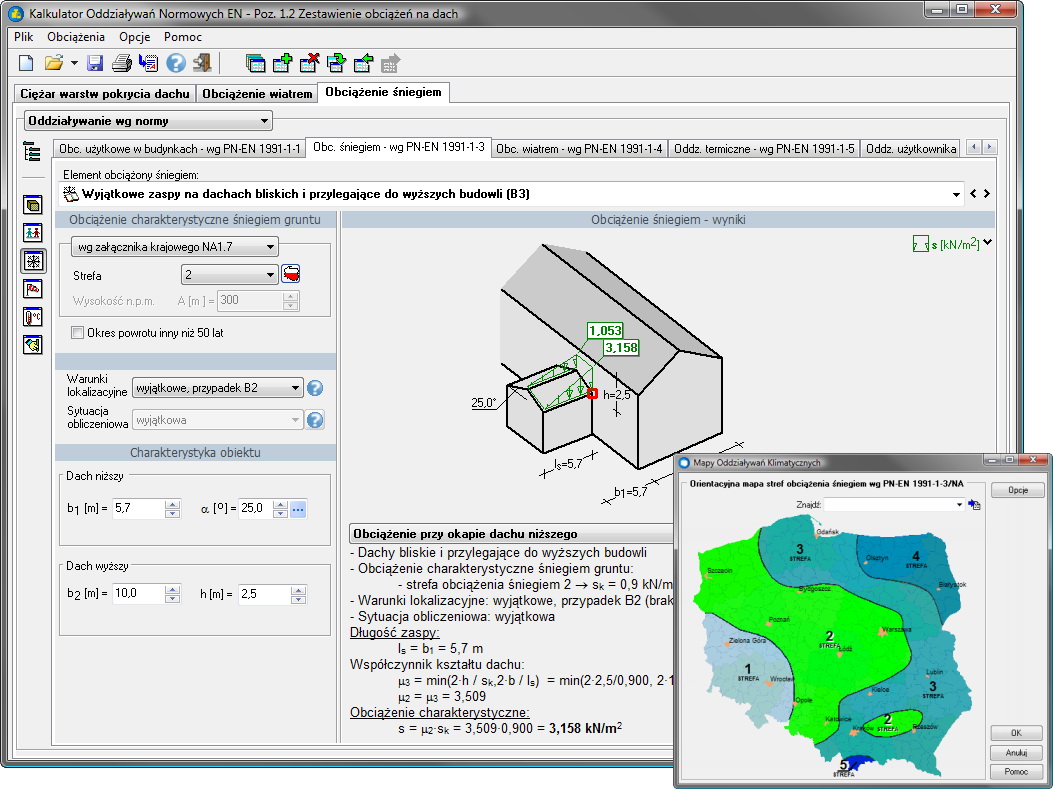Switch to Obciążenie wiatrem tab
The image size is (1053, 789).
click(256, 93)
